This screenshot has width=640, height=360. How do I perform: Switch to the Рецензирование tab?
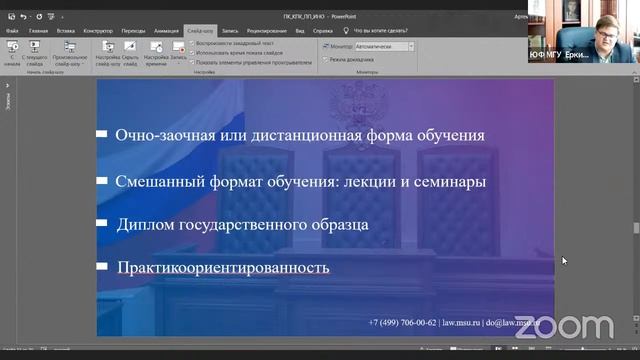[267, 31]
